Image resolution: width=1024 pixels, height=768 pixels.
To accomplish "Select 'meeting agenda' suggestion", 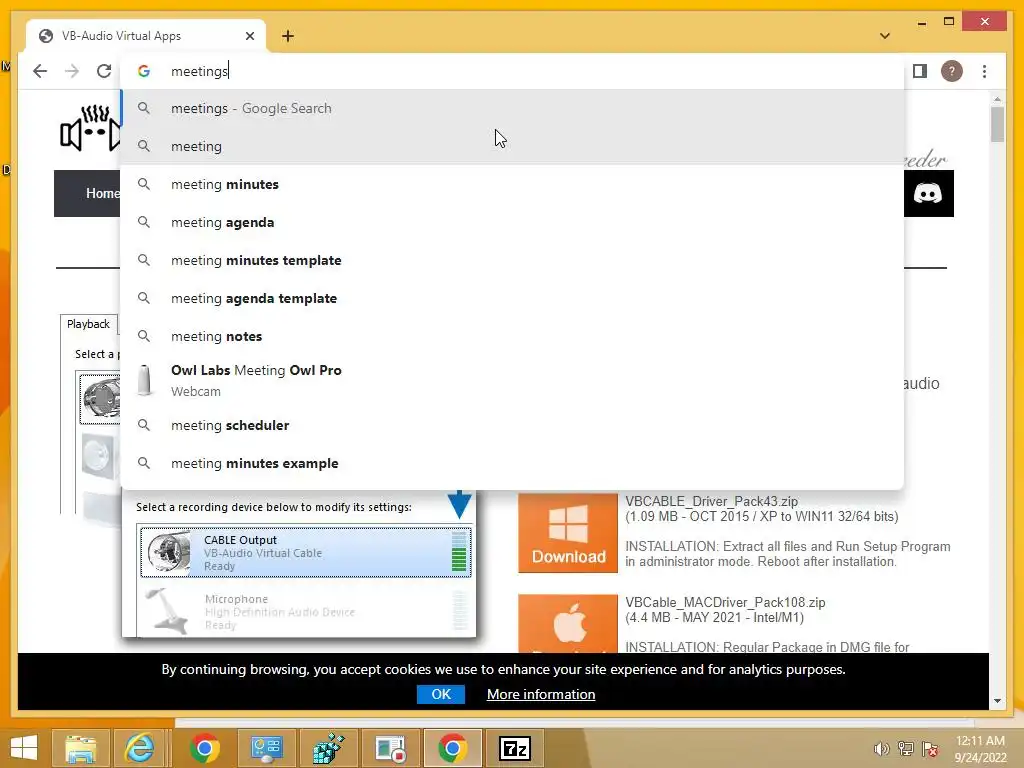I will click(513, 222).
